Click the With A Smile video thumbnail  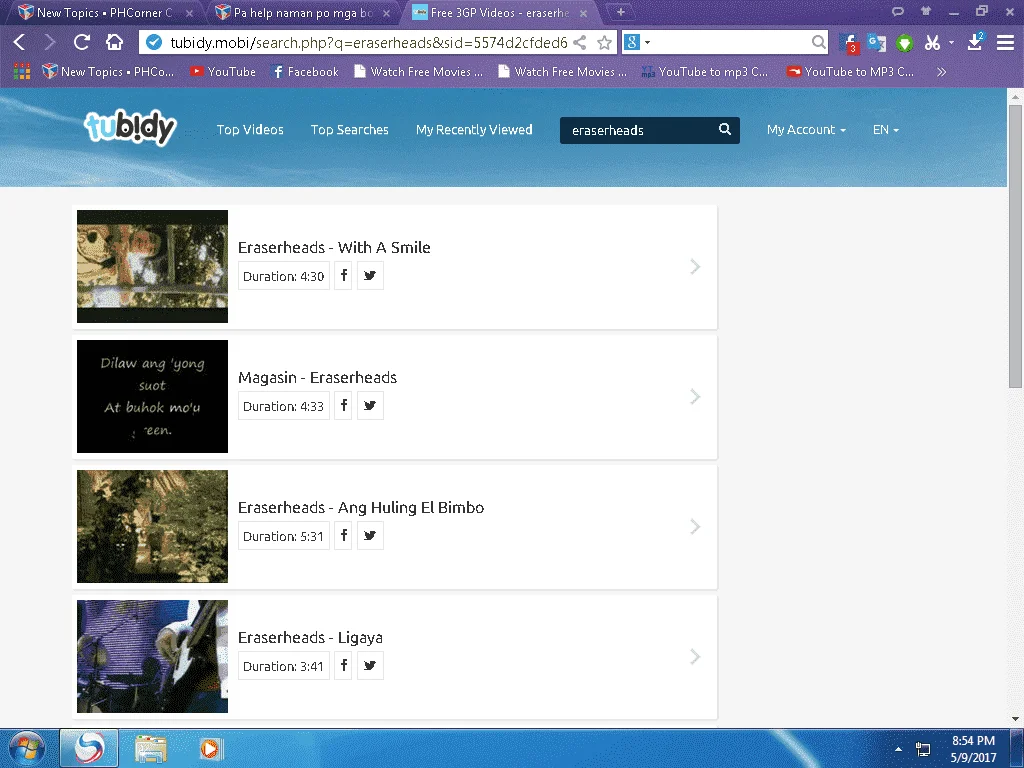[152, 266]
